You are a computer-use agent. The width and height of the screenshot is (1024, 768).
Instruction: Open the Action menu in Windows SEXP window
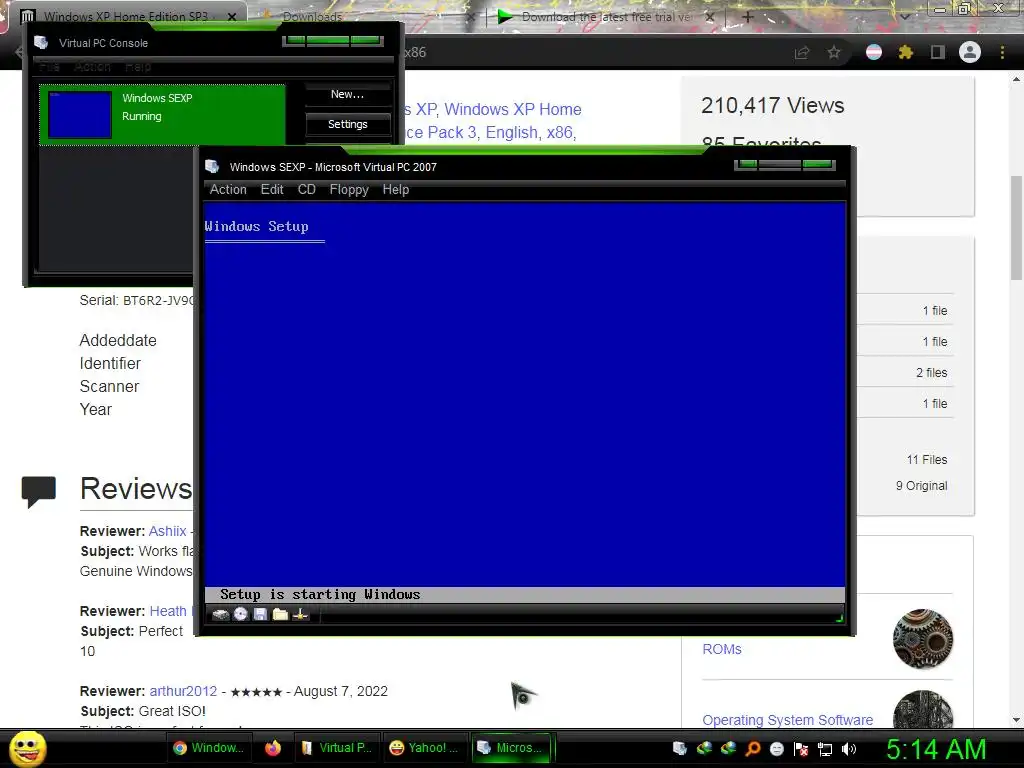pos(228,189)
